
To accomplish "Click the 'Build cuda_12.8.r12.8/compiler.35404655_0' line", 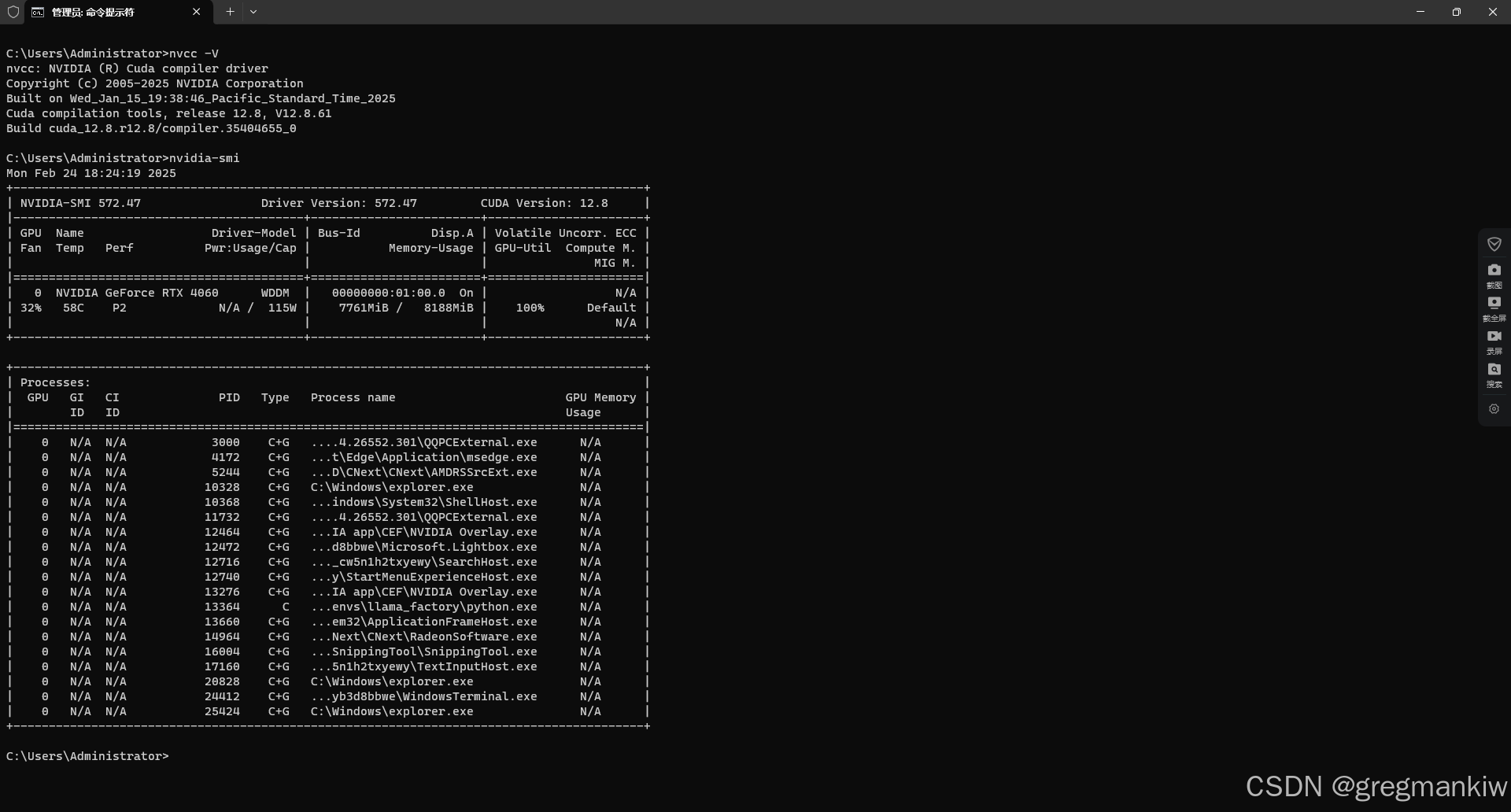I will coord(151,128).
